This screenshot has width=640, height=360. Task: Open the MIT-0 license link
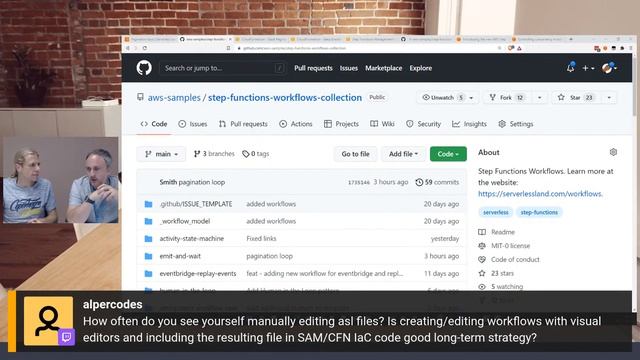504,246
